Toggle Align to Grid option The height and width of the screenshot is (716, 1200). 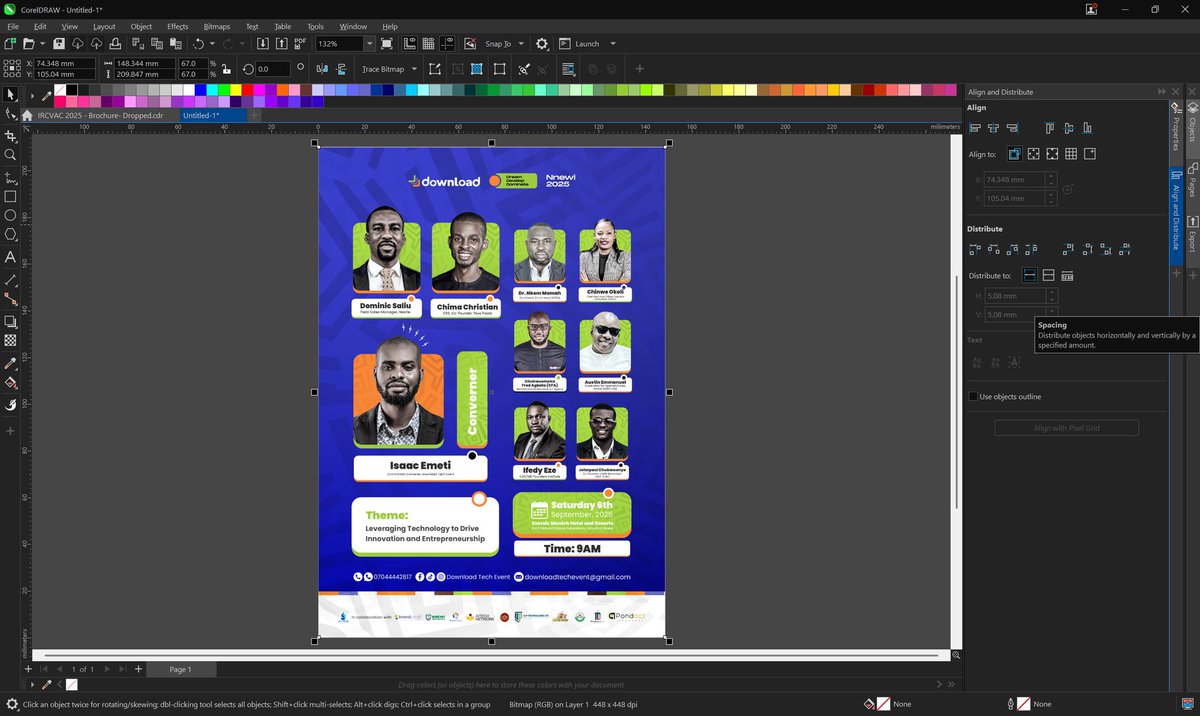(1071, 154)
